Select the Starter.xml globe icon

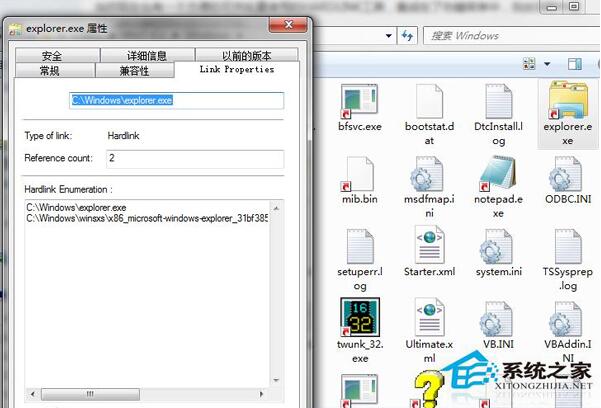click(429, 245)
